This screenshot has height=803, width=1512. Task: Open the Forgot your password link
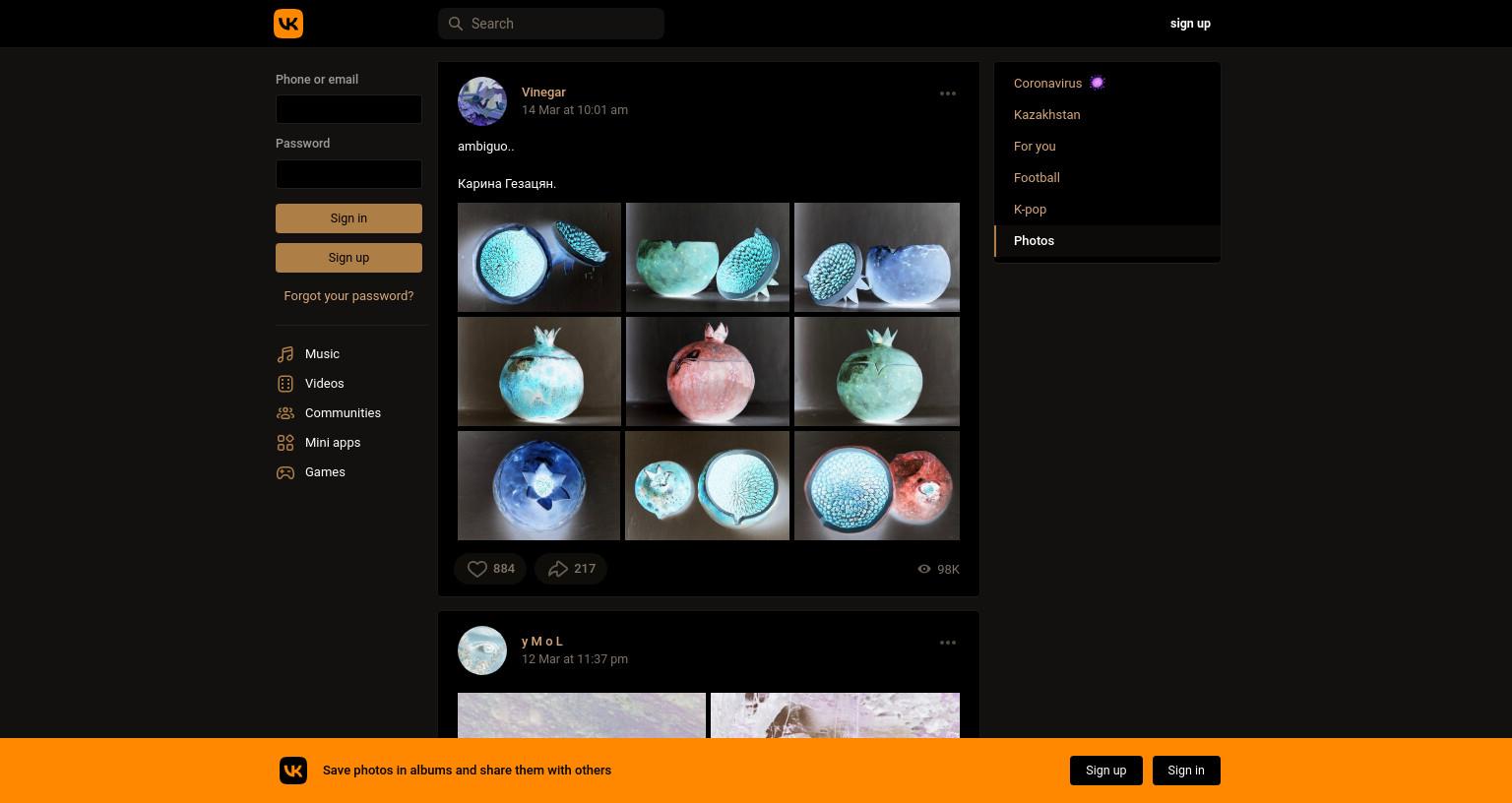348,296
